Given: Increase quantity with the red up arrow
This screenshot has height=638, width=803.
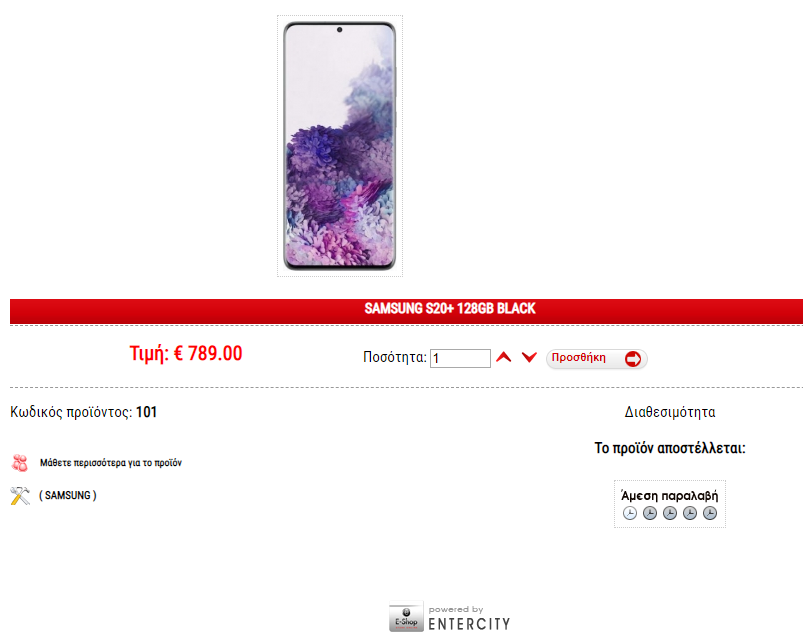Looking at the screenshot, I should point(504,357).
